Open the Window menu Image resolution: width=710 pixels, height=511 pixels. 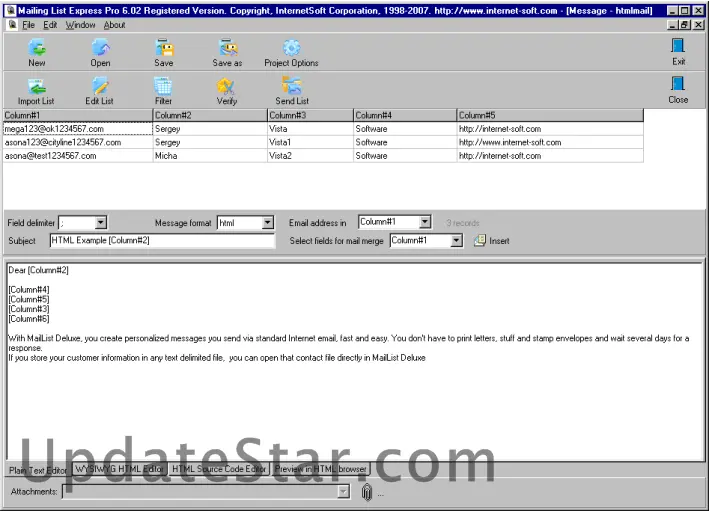(x=80, y=25)
